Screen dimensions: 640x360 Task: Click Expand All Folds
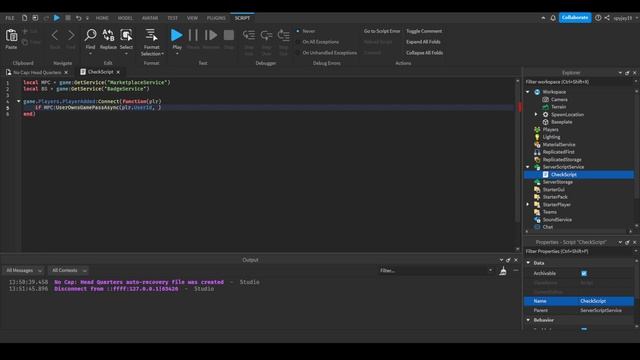click(423, 42)
